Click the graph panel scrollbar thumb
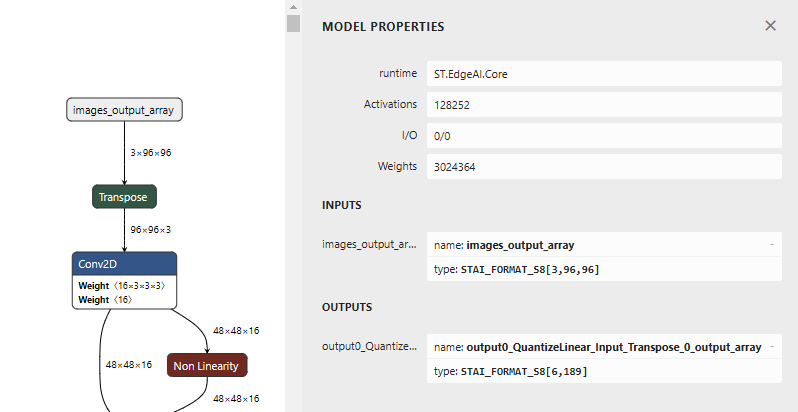Image resolution: width=798 pixels, height=412 pixels. tap(293, 23)
